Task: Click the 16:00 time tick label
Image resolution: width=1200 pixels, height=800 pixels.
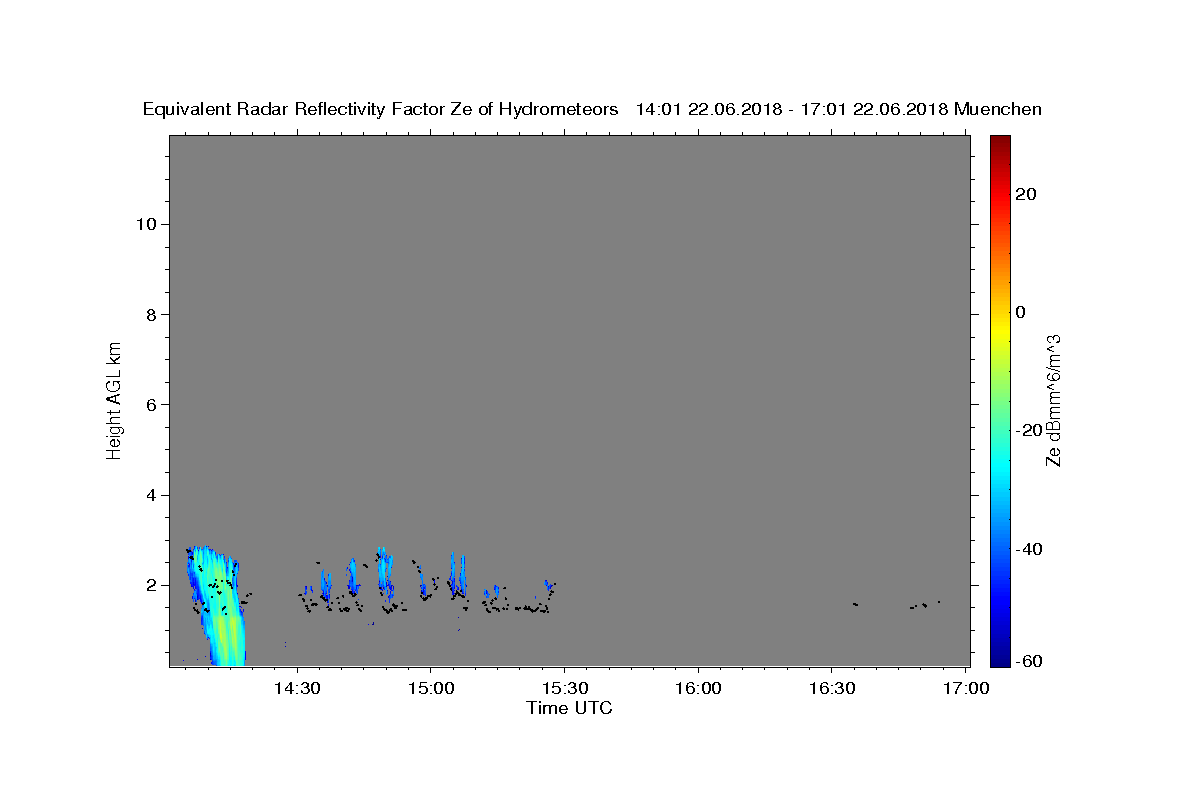Action: click(x=698, y=688)
